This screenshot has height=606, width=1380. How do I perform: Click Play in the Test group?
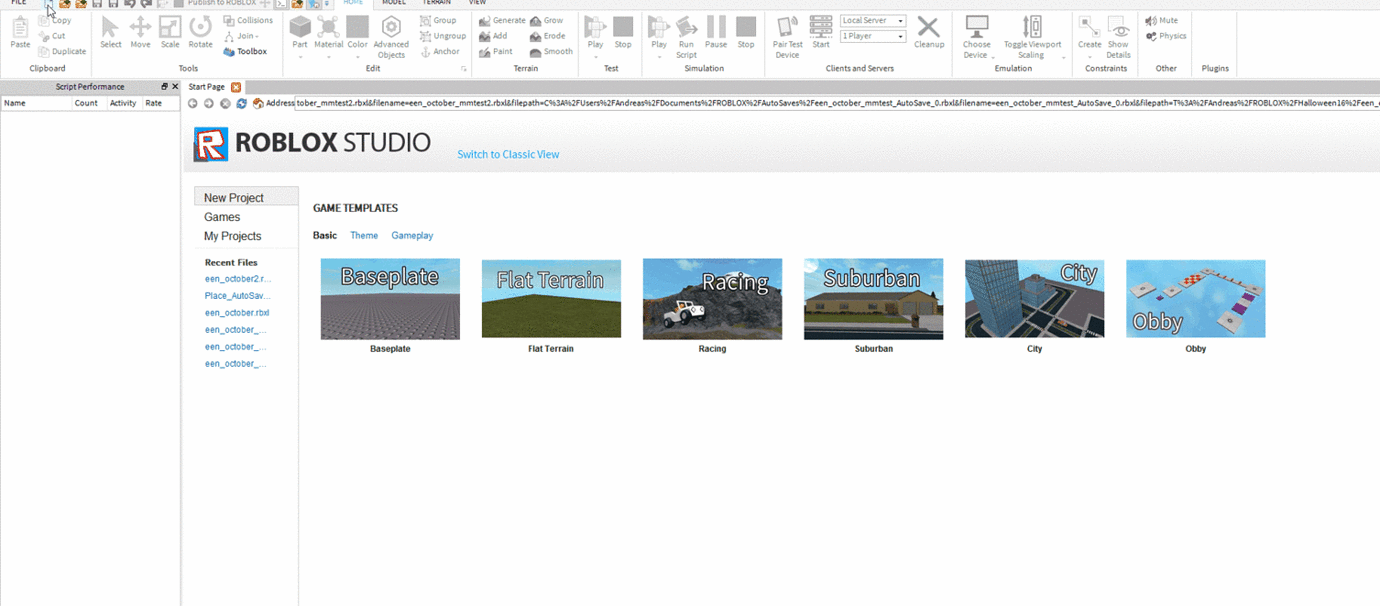(595, 32)
